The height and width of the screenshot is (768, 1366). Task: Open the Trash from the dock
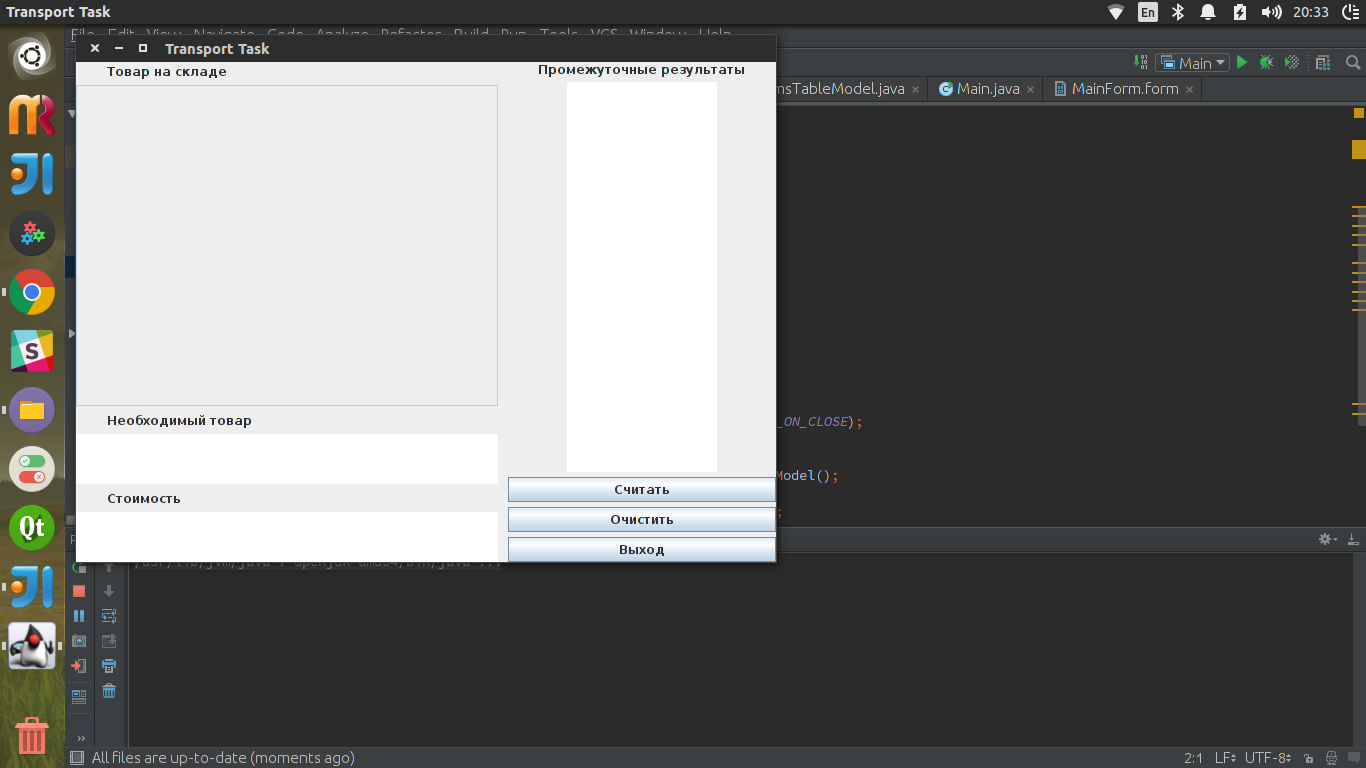[x=32, y=735]
